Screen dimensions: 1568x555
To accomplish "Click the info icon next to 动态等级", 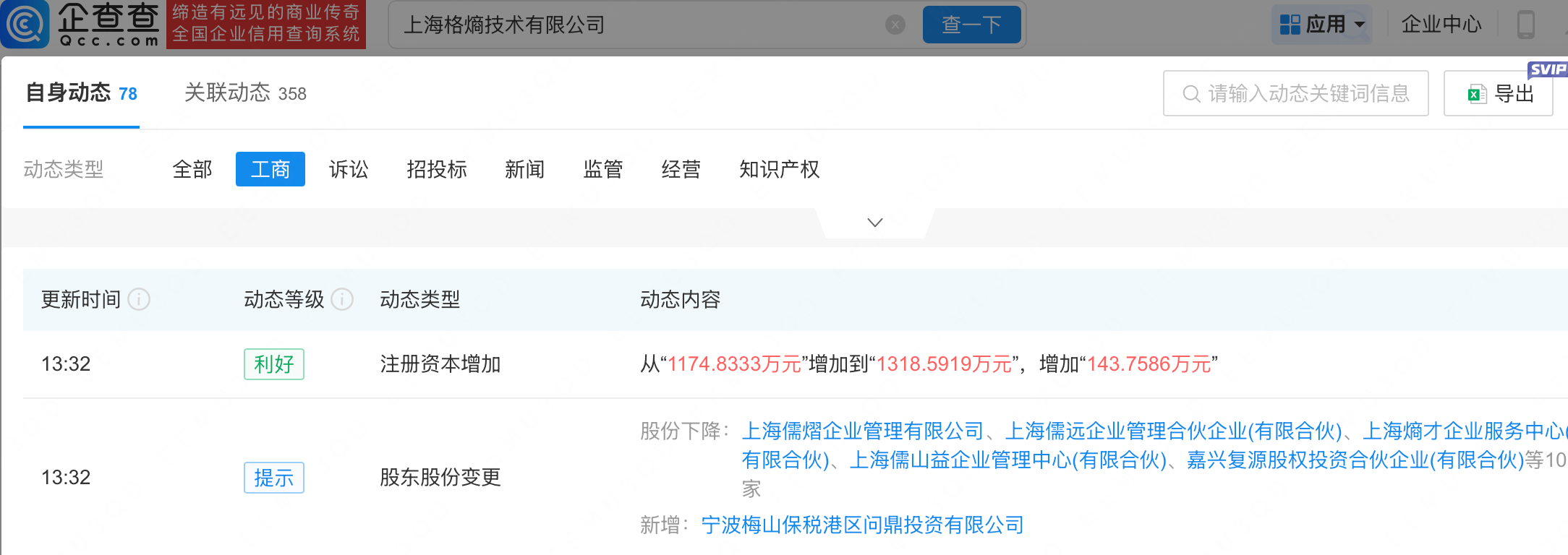I will (x=342, y=299).
